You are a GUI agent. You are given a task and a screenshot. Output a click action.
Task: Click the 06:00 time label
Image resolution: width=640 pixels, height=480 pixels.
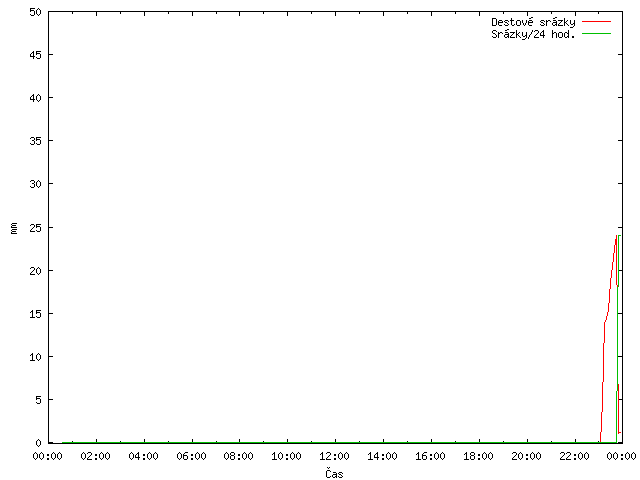(x=191, y=456)
